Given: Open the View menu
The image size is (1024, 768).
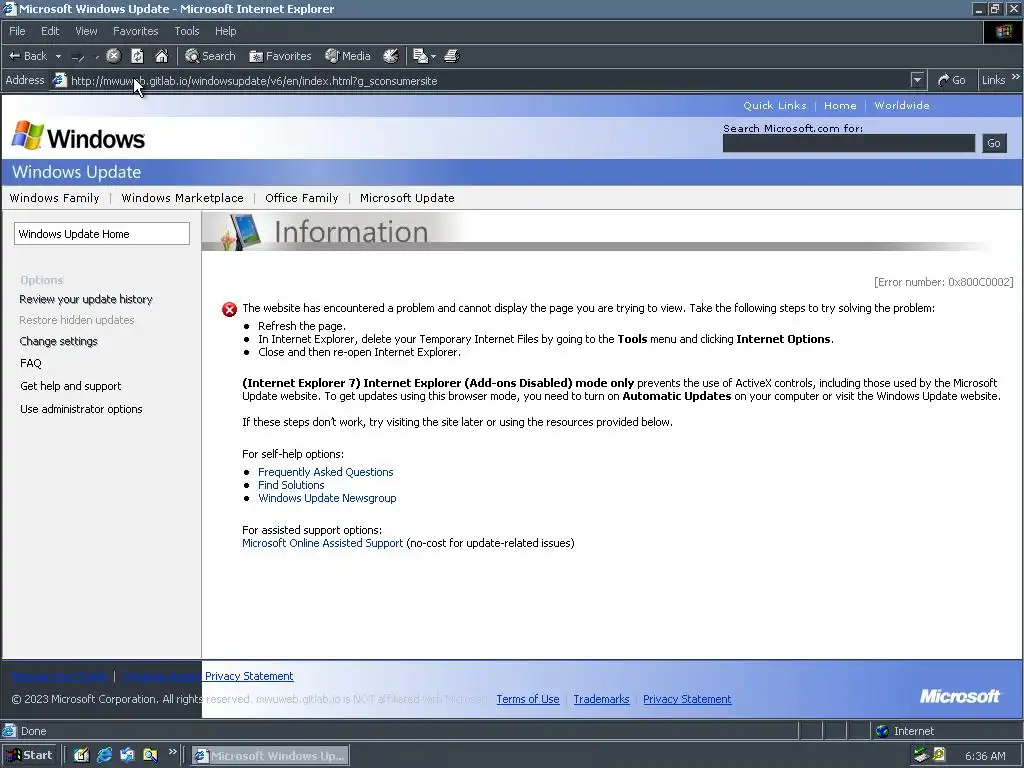Looking at the screenshot, I should (x=86, y=31).
